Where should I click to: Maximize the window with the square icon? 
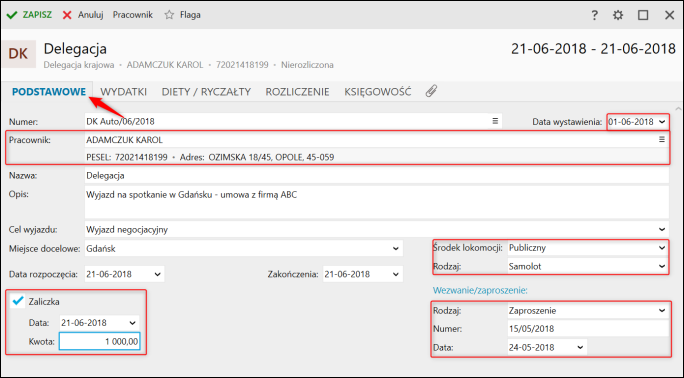[x=643, y=15]
